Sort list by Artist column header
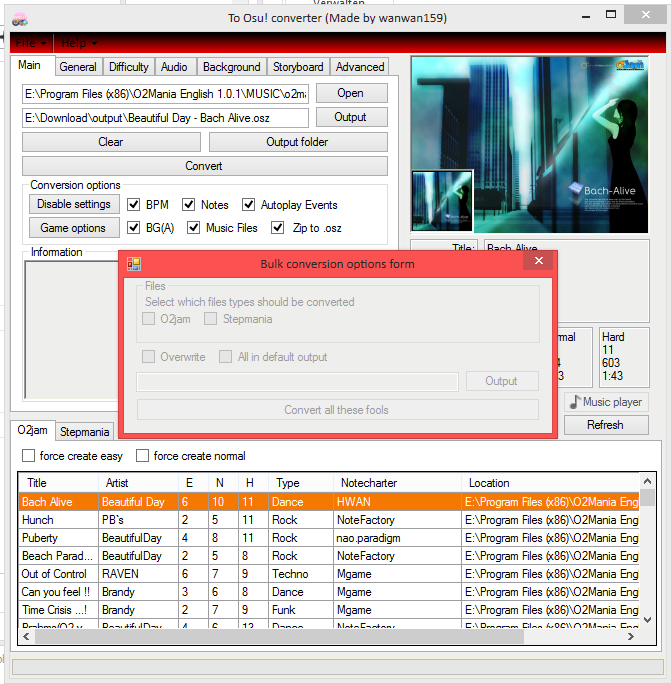The image size is (671, 684). (x=138, y=483)
